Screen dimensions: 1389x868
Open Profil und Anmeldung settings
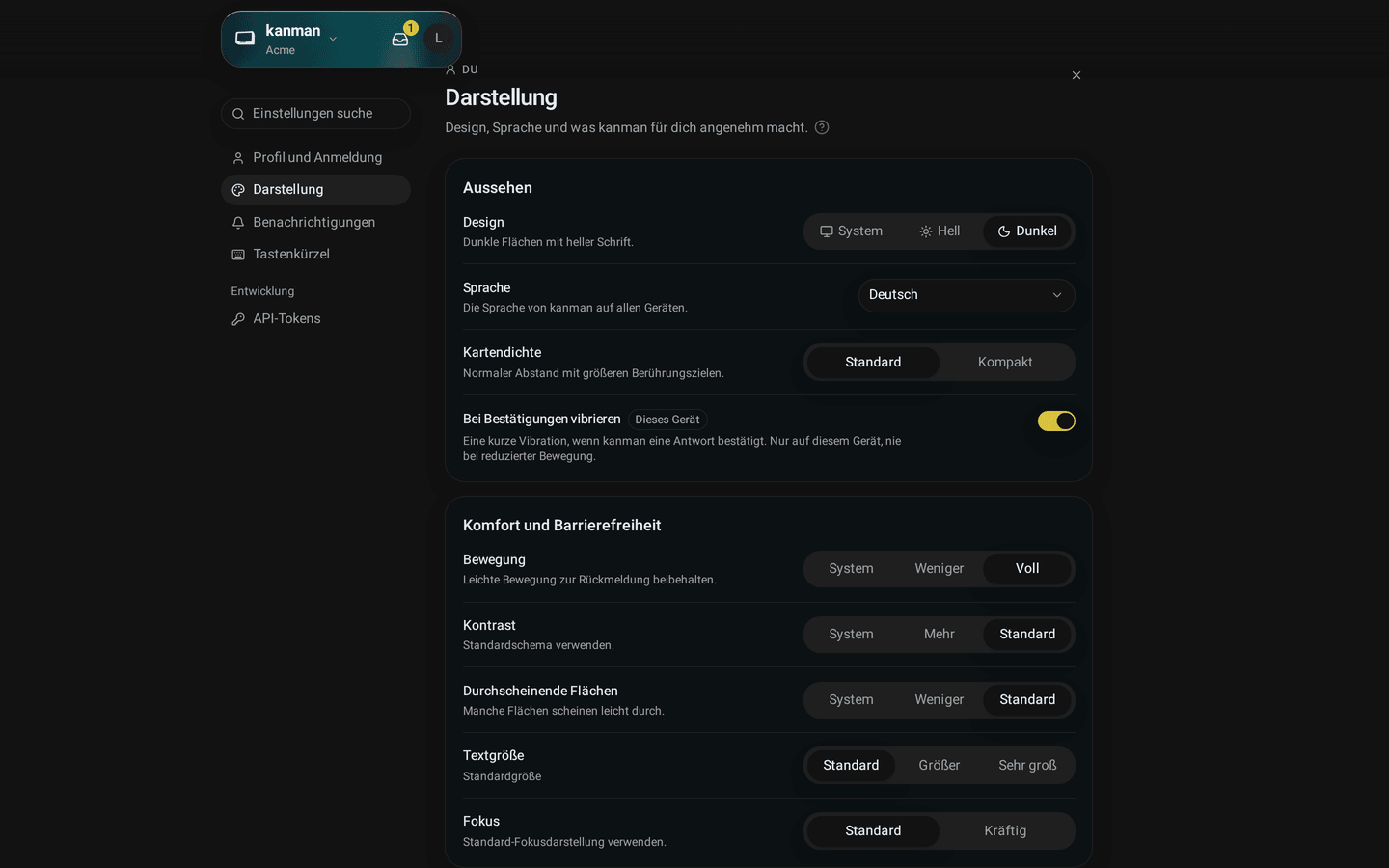[315, 158]
